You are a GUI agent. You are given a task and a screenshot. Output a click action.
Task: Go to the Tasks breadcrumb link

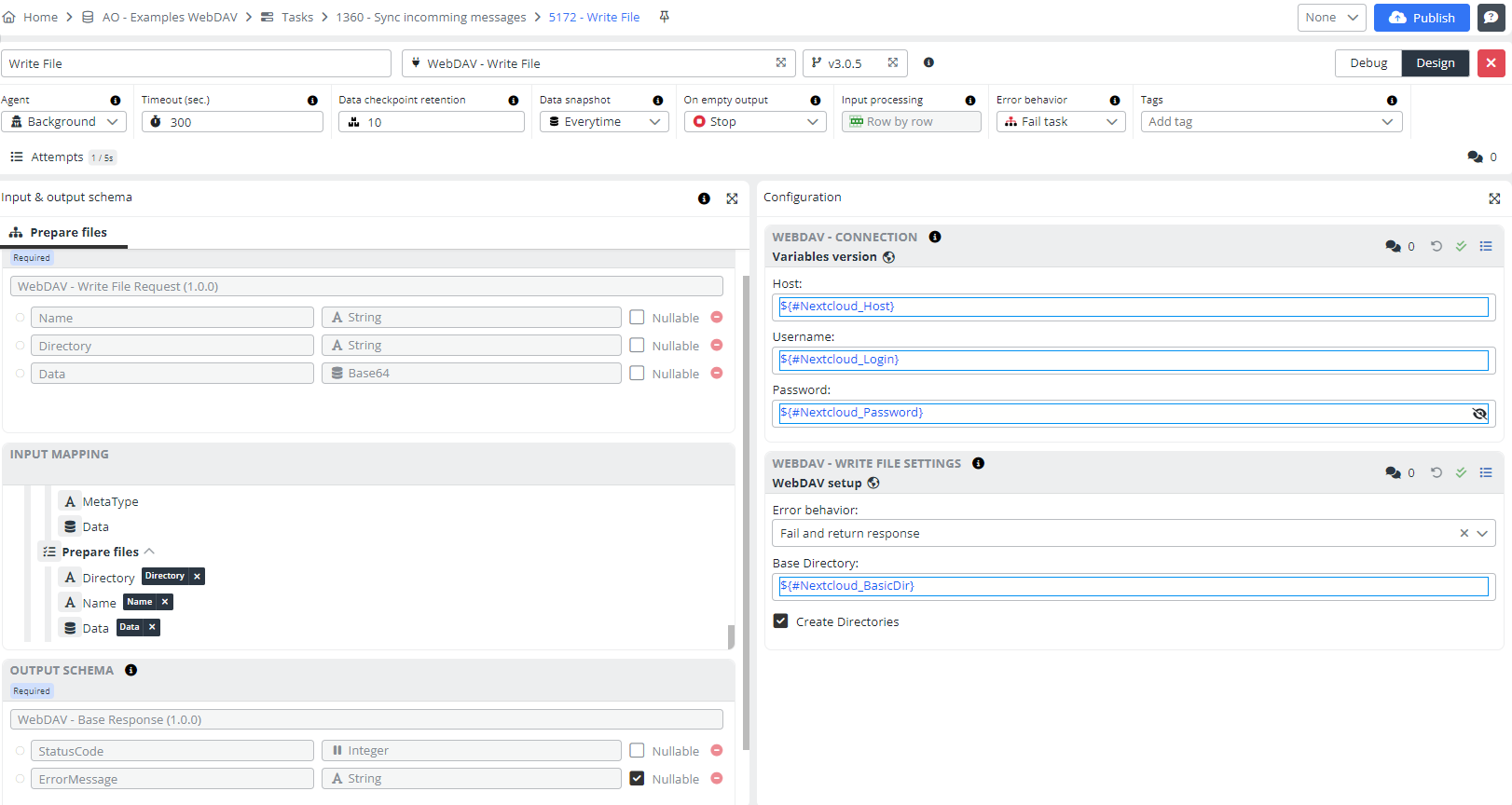(x=296, y=18)
